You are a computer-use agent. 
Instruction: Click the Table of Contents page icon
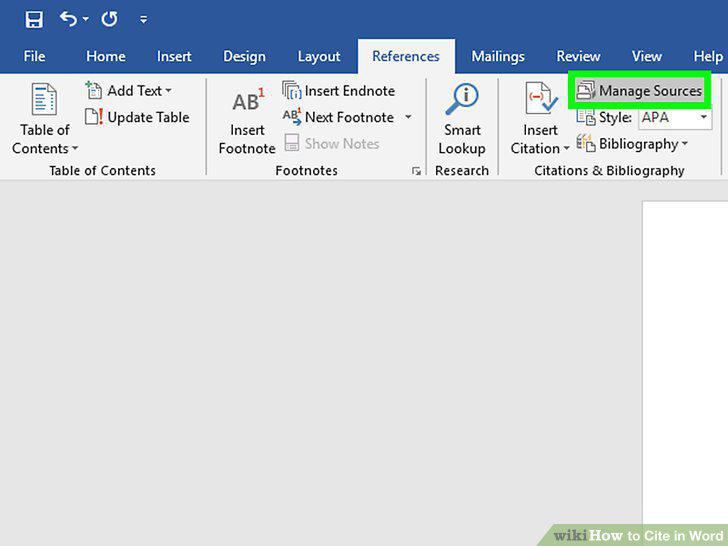pos(44,98)
